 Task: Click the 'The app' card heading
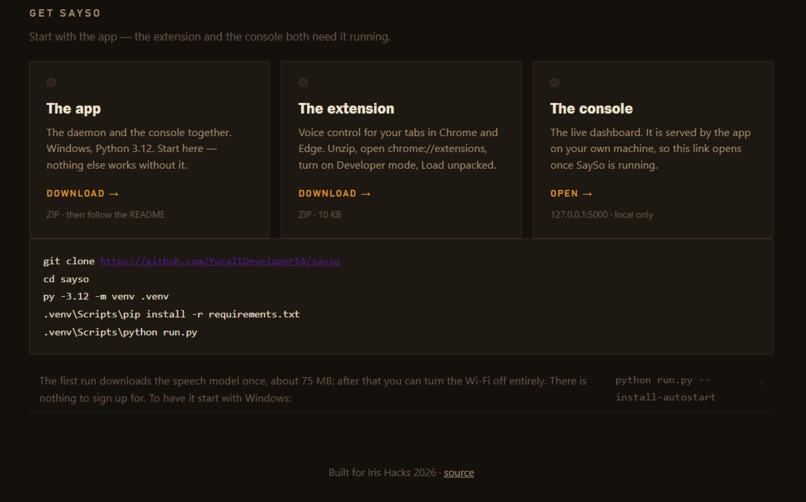(74, 108)
